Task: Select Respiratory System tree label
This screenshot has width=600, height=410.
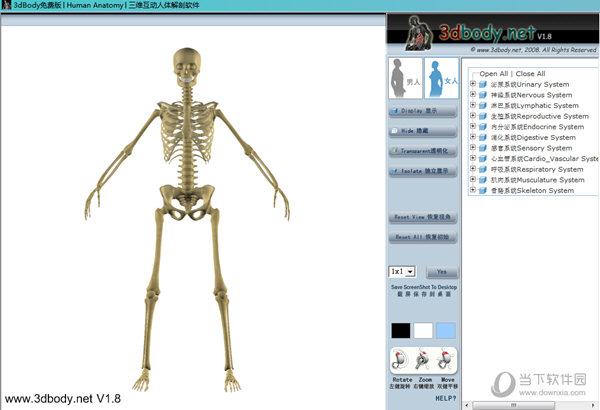Action: [x=537, y=169]
